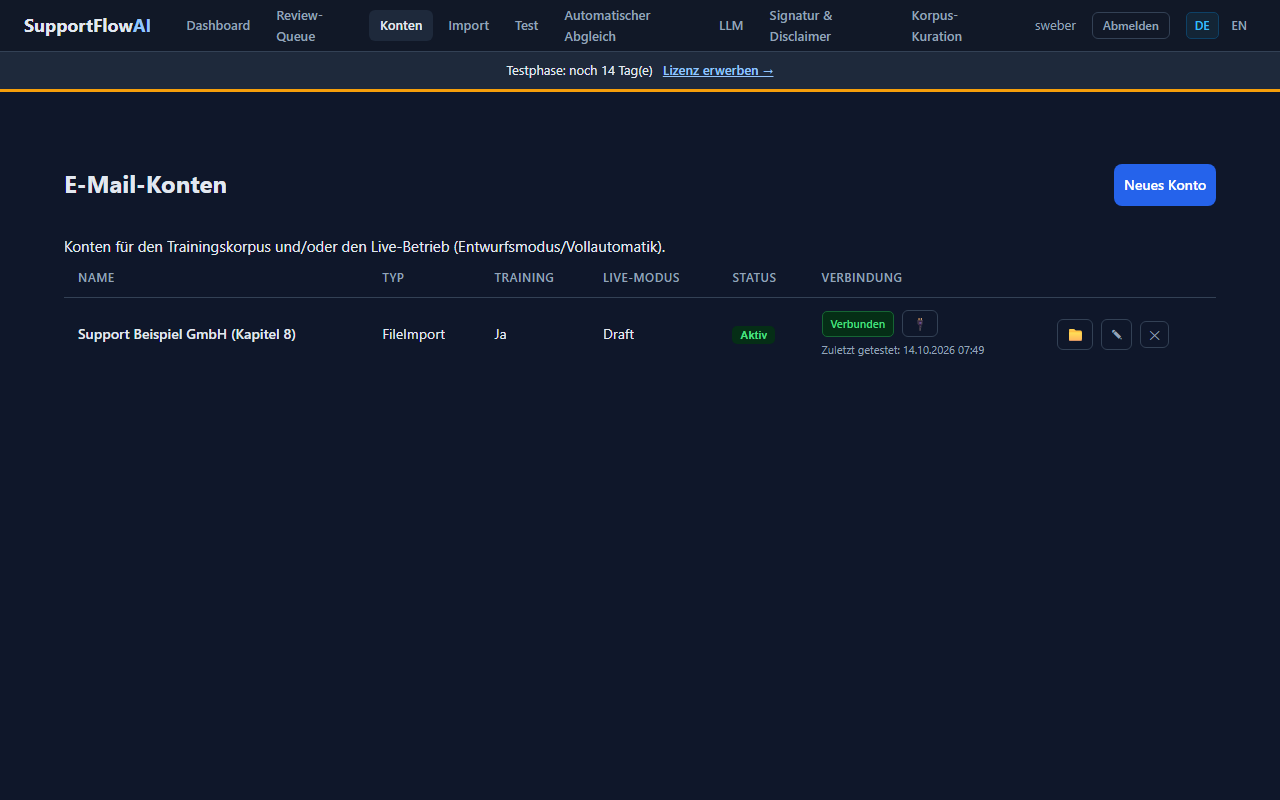Create account via Neues Konto
Screen dimensions: 1280x800
tap(1165, 185)
